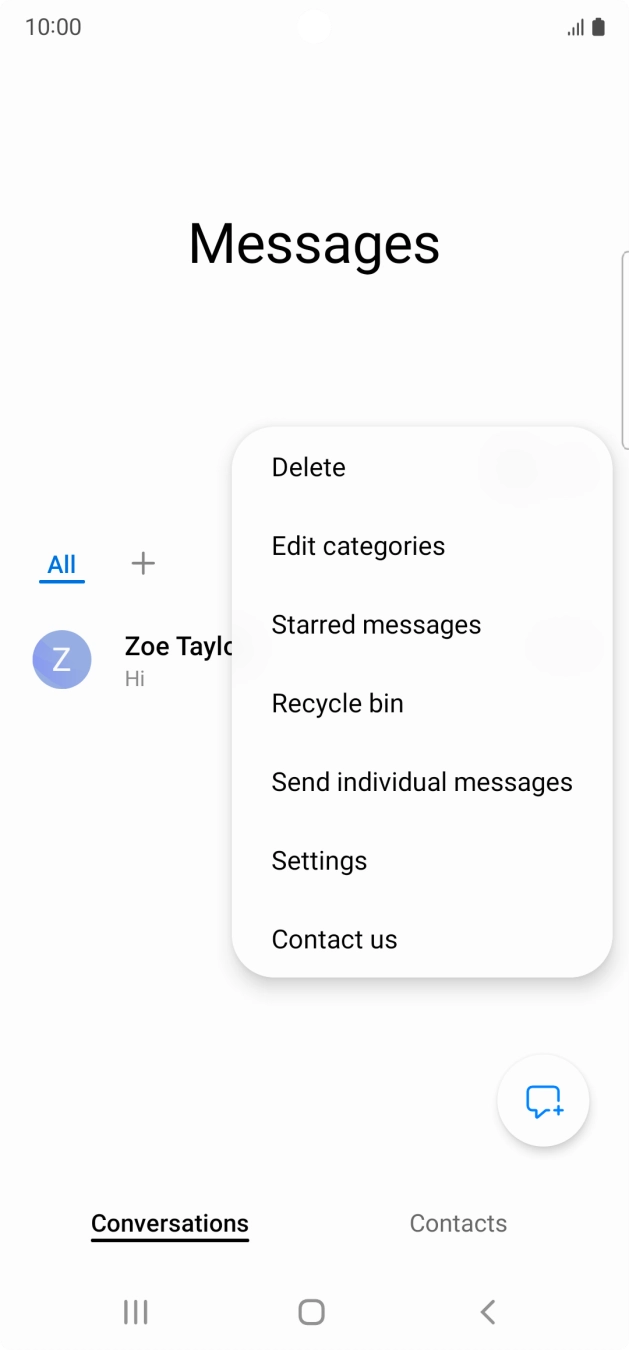Switch to the Contacts tab
Image resolution: width=629 pixels, height=1350 pixels.
pos(458,1223)
